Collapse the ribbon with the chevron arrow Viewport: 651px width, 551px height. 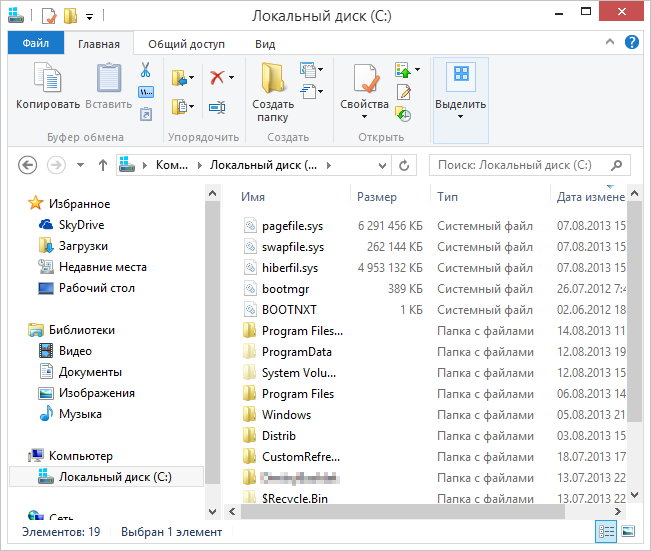[x=612, y=43]
